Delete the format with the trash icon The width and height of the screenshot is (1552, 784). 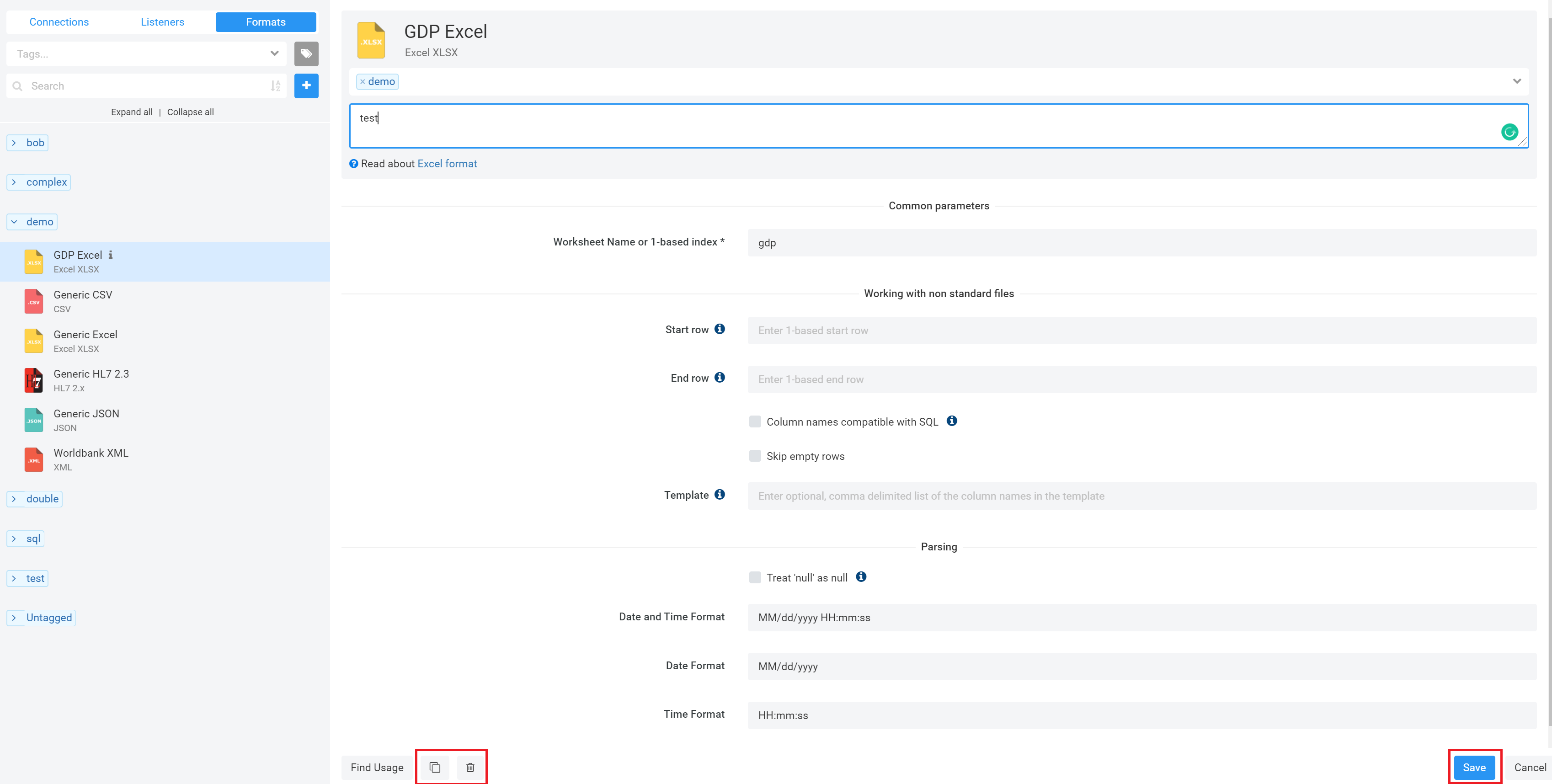point(470,767)
